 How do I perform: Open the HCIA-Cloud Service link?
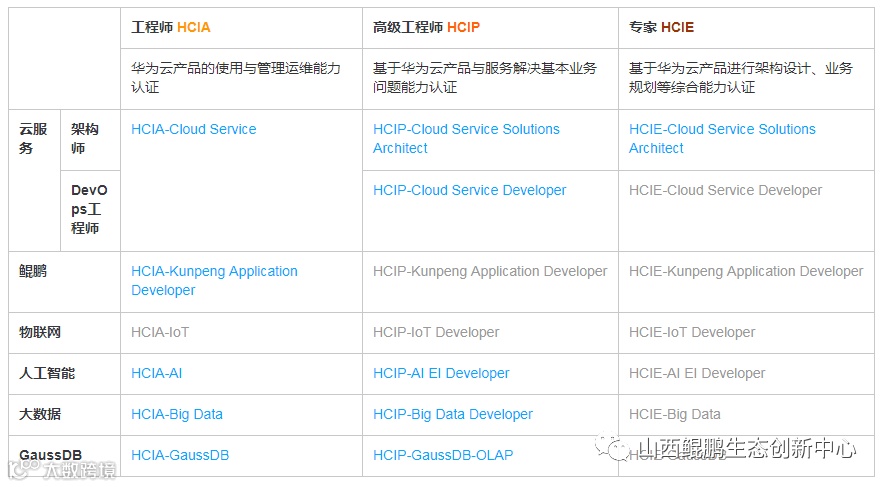tap(194, 129)
